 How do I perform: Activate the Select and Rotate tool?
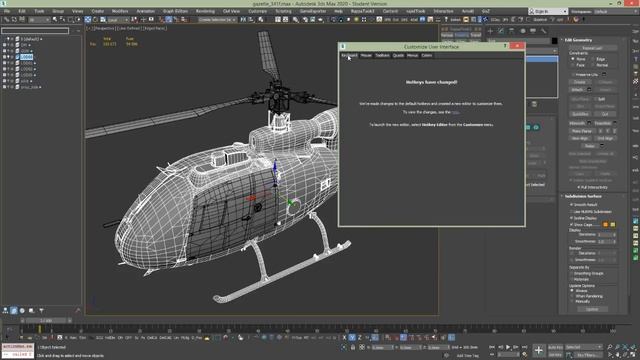click(x=95, y=20)
